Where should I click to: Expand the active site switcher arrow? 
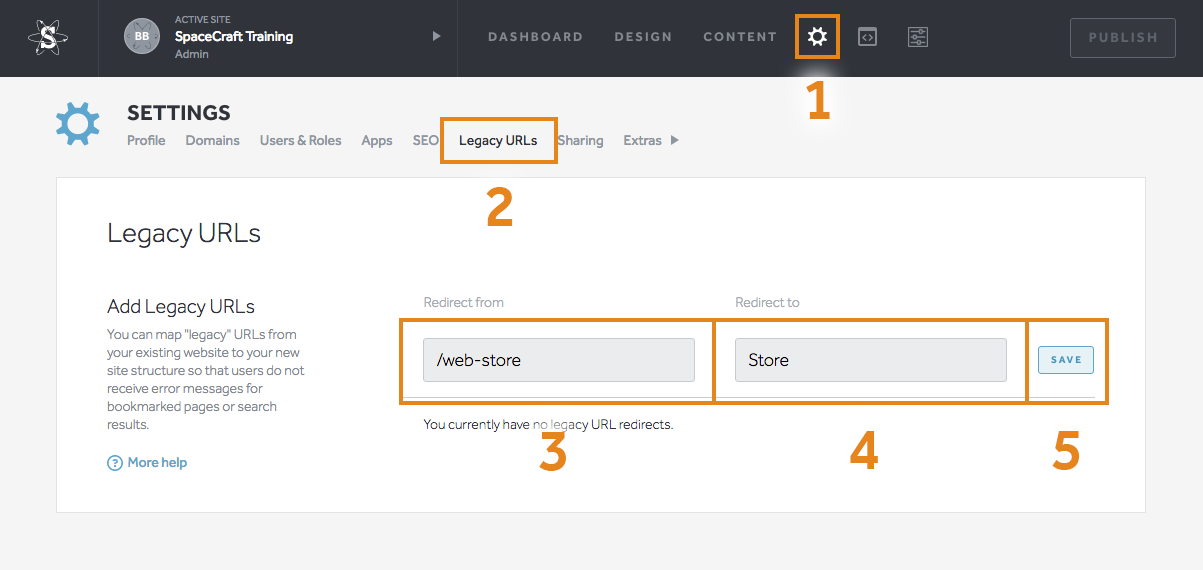[x=436, y=37]
